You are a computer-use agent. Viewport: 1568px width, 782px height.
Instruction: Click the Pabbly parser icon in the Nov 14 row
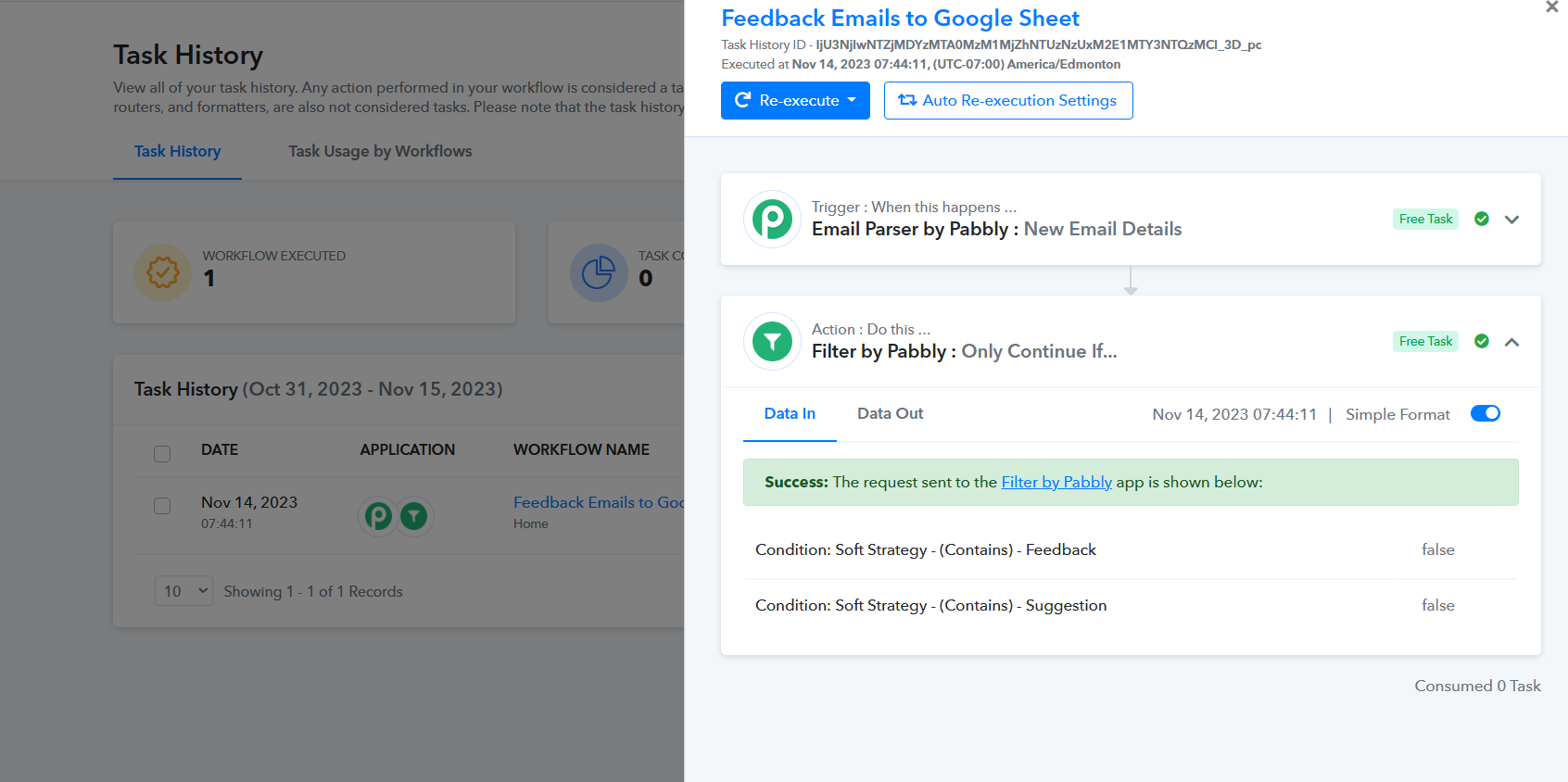coord(378,515)
